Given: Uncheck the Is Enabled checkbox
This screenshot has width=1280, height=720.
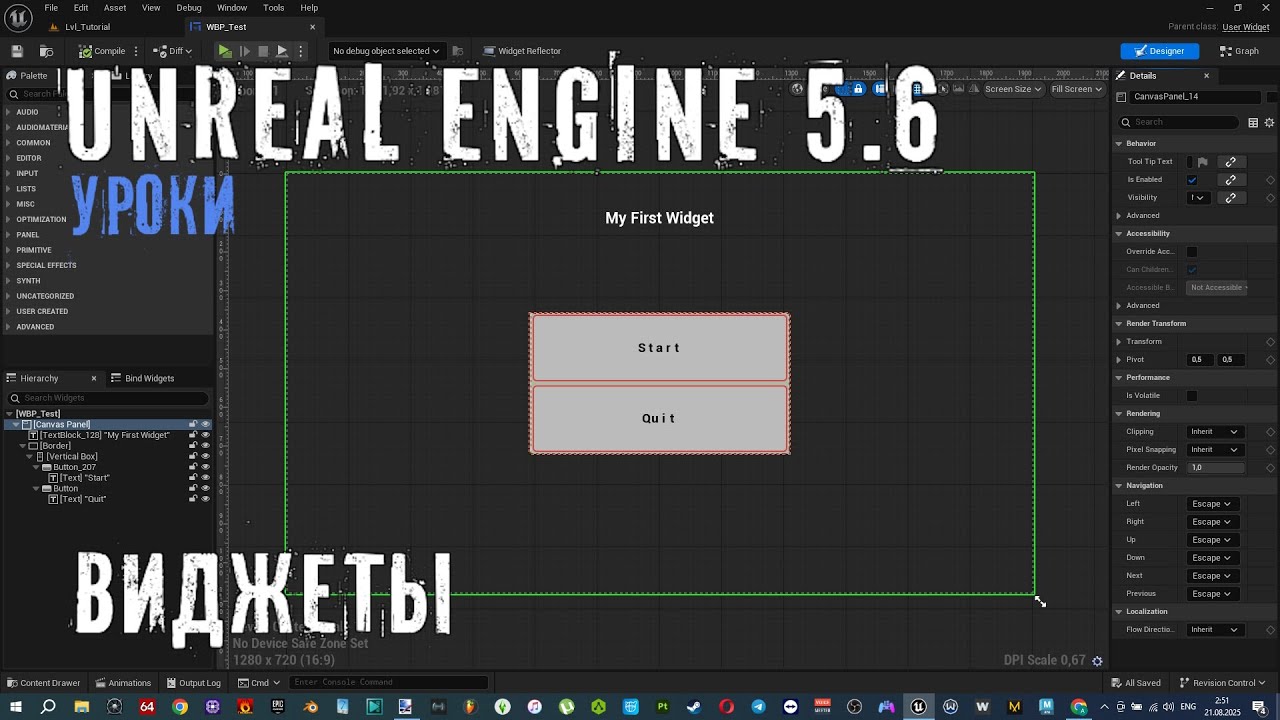Looking at the screenshot, I should click(x=1192, y=180).
